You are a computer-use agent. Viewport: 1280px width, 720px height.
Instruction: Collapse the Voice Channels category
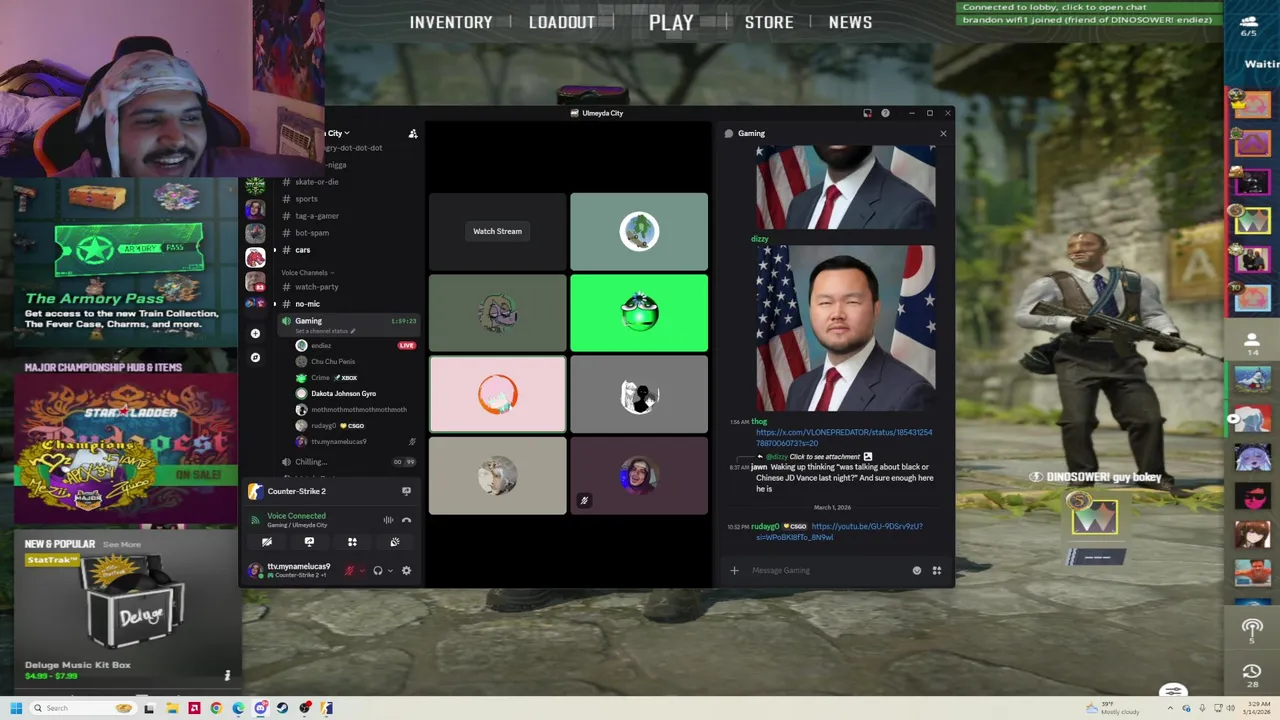(307, 272)
